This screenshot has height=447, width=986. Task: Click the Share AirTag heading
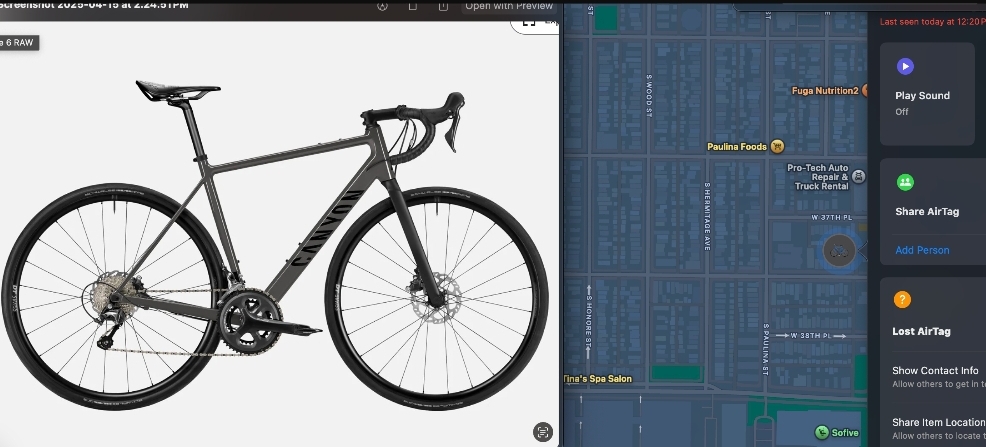pos(927,212)
